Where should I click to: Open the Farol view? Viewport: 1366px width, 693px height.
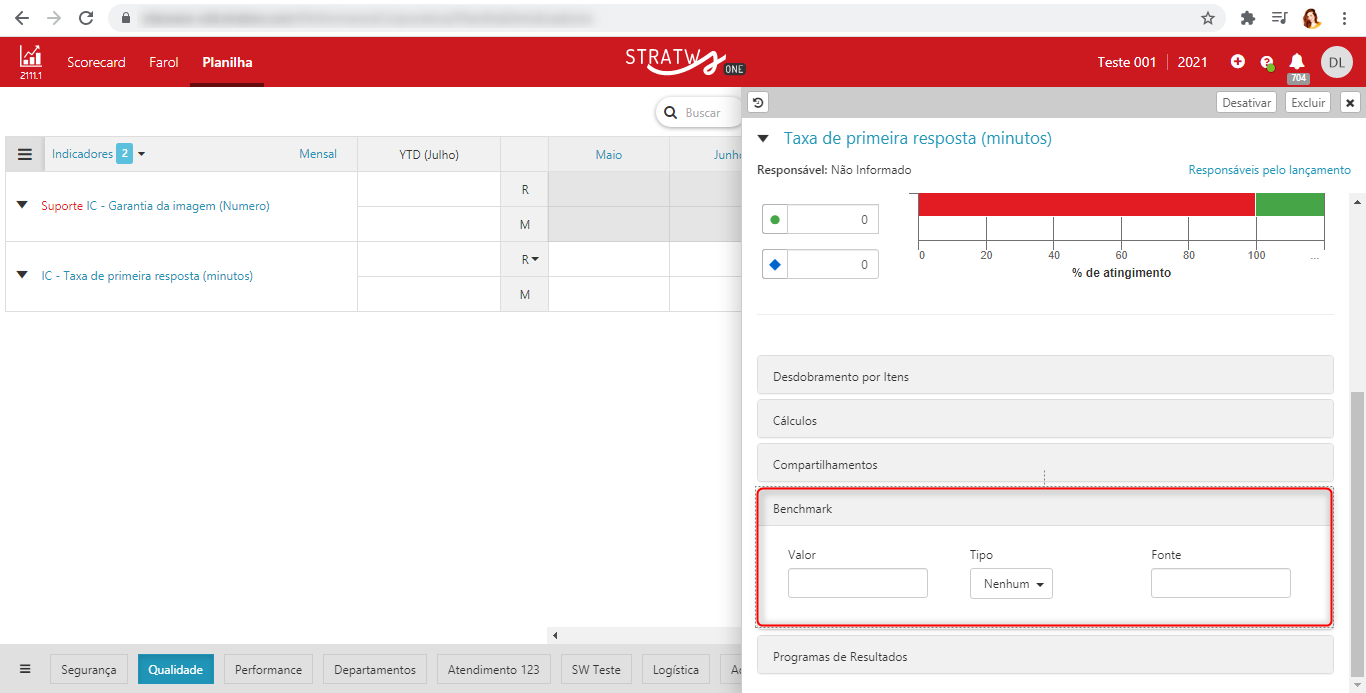164,62
